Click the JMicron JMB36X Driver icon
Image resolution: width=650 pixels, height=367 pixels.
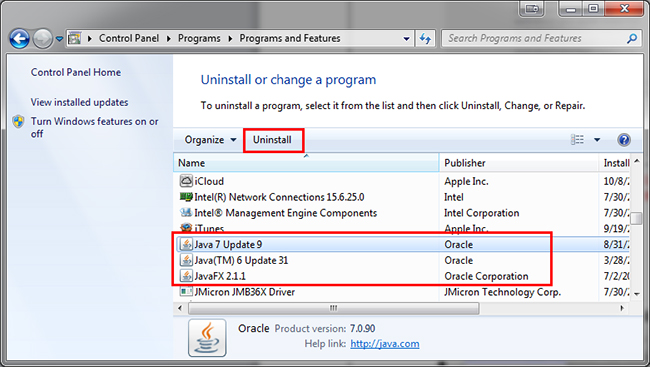[x=186, y=291]
